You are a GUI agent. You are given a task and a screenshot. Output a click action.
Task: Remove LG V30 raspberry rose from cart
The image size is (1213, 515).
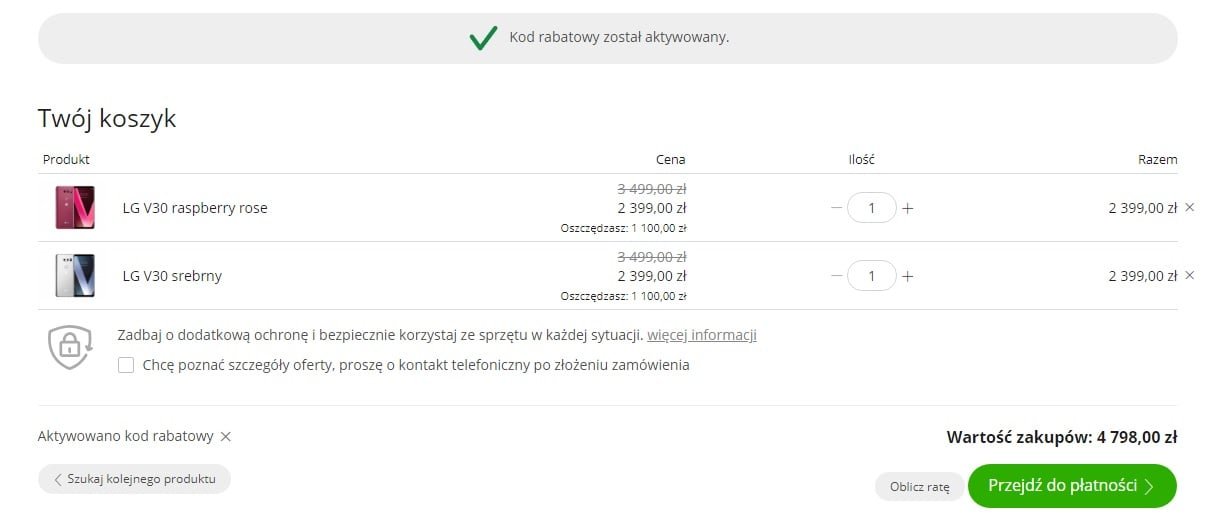pos(1189,207)
